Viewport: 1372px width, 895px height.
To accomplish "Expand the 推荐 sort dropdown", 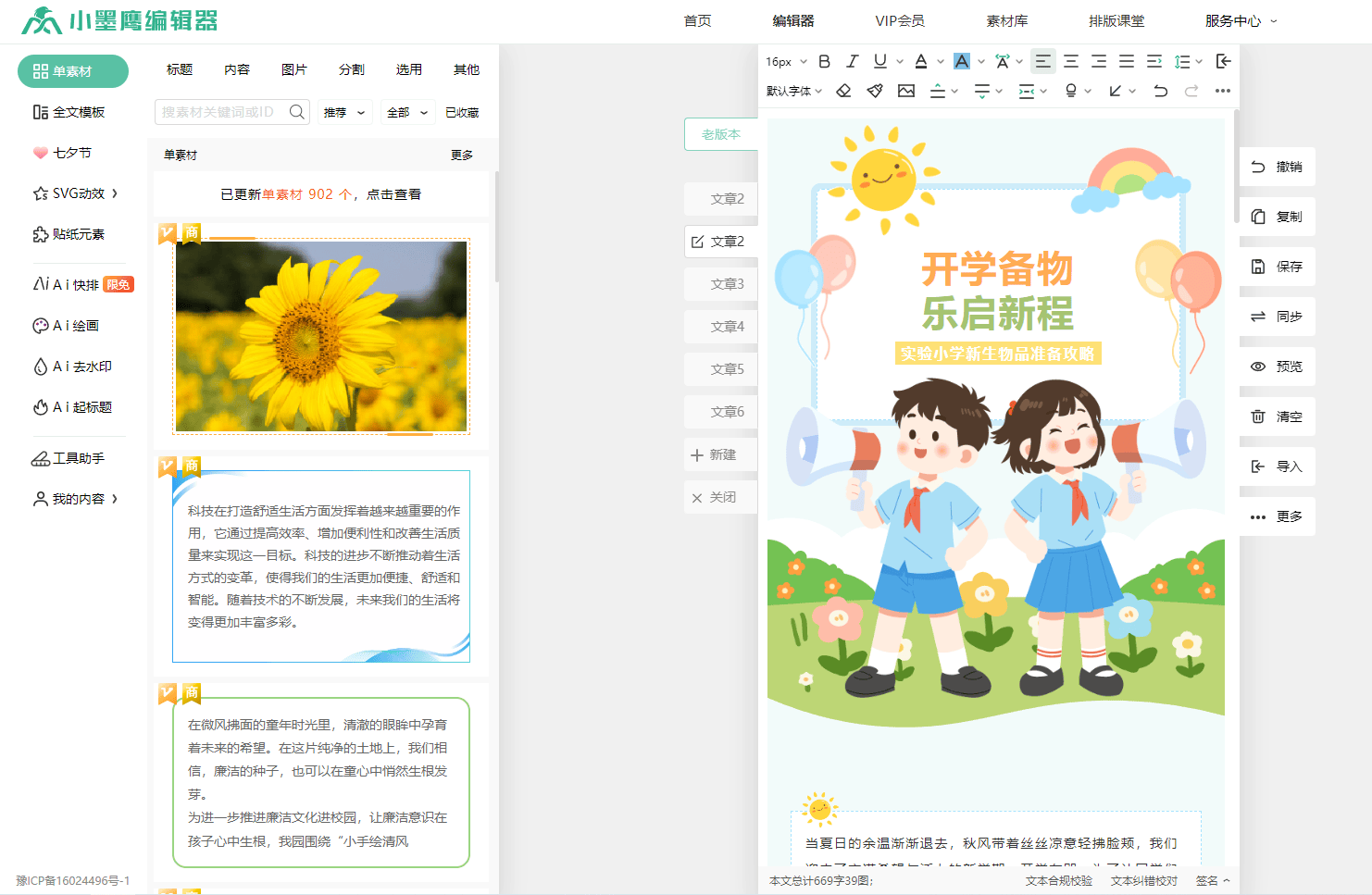I will coord(344,113).
